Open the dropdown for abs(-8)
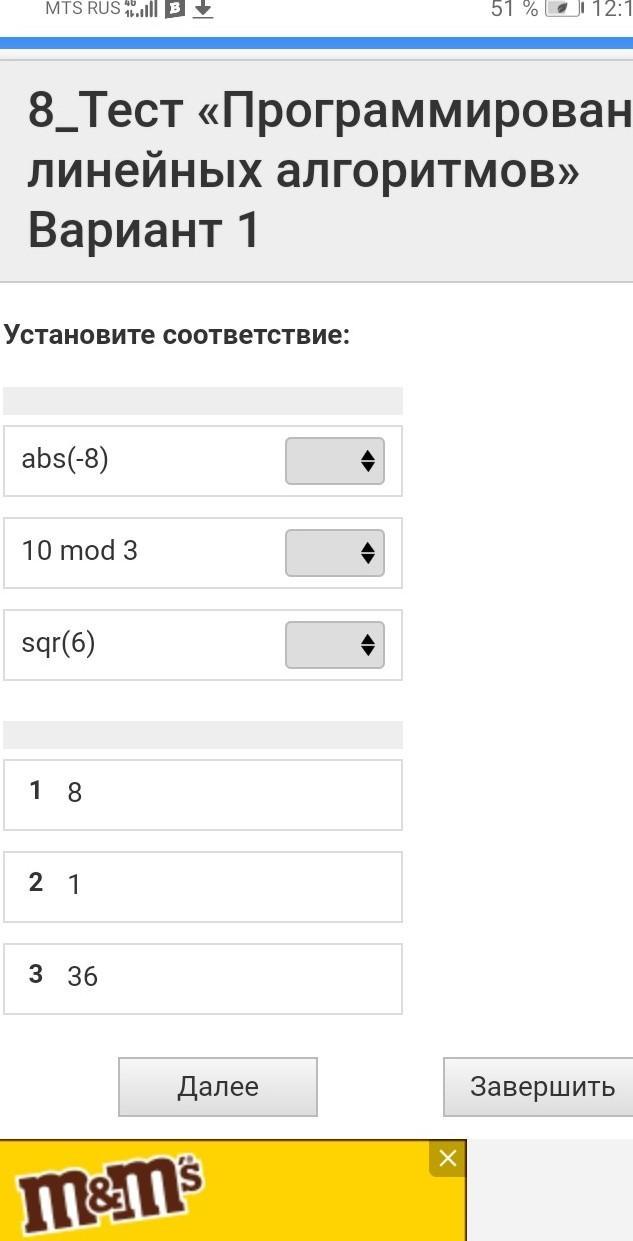This screenshot has width=633, height=1241. (335, 461)
